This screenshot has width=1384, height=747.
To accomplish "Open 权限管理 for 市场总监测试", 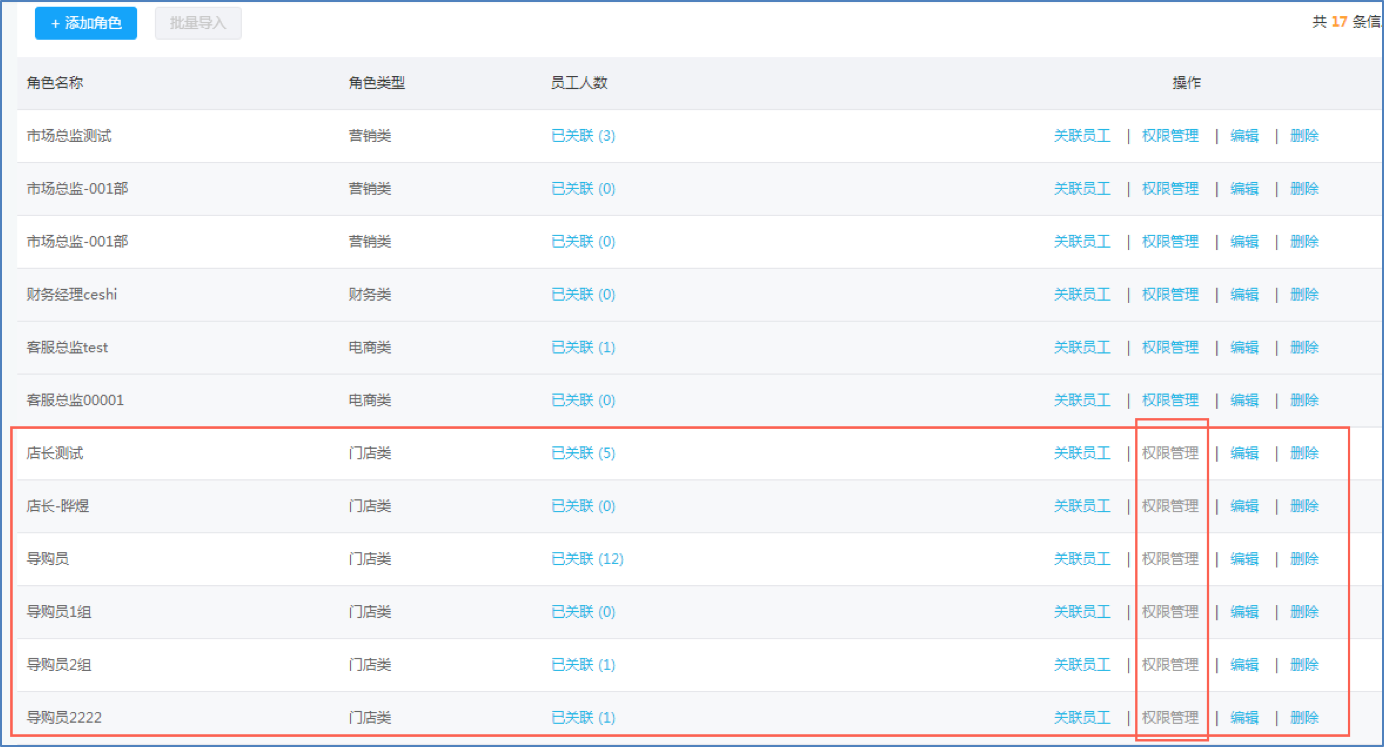I will pos(1170,136).
